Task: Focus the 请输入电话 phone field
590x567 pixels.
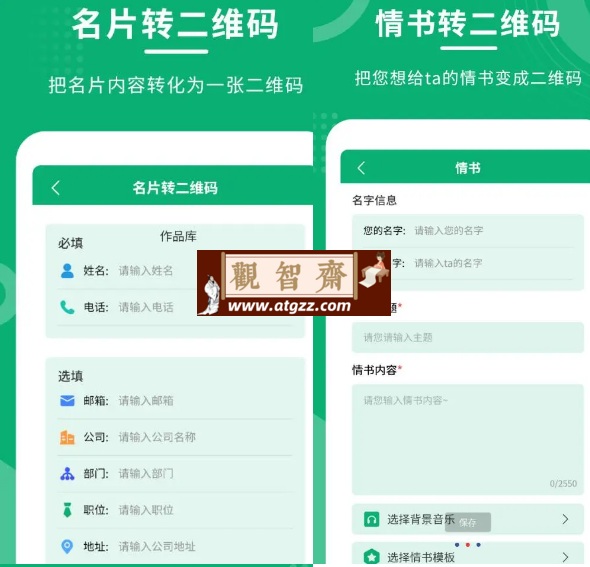Action: pos(146,307)
